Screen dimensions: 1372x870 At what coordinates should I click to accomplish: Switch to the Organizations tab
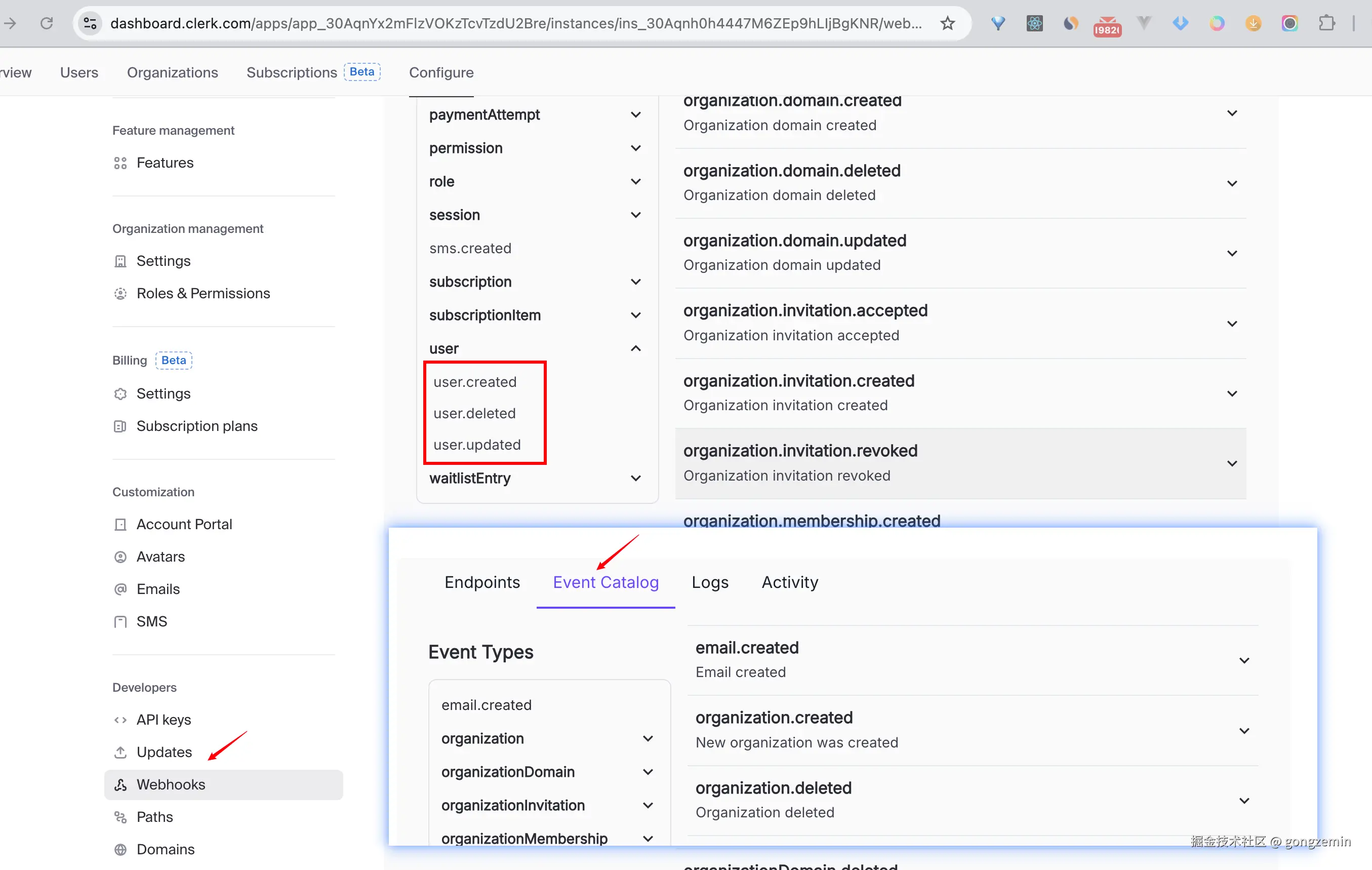172,72
